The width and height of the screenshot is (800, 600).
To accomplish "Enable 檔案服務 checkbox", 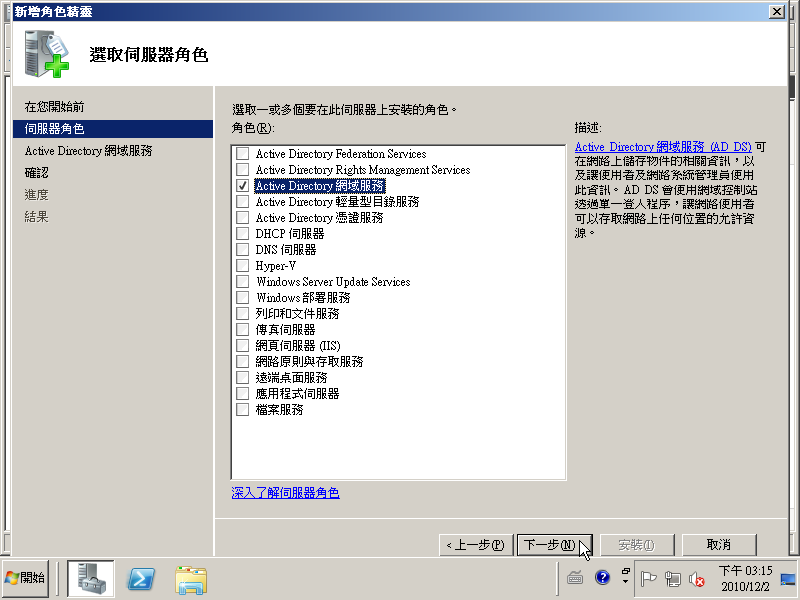I will pyautogui.click(x=243, y=410).
